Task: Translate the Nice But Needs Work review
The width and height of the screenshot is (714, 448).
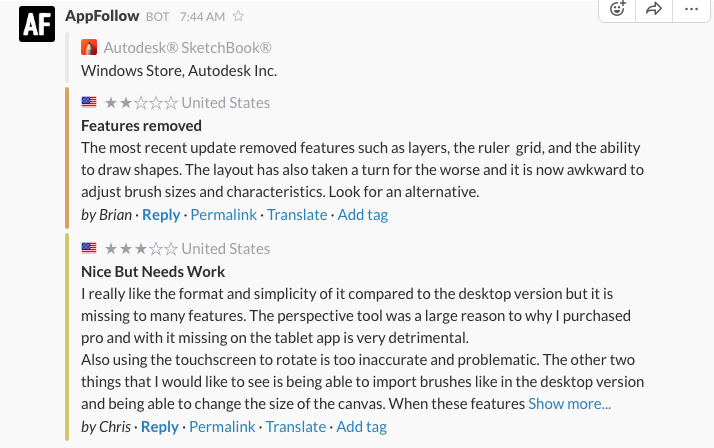Action: [x=296, y=426]
